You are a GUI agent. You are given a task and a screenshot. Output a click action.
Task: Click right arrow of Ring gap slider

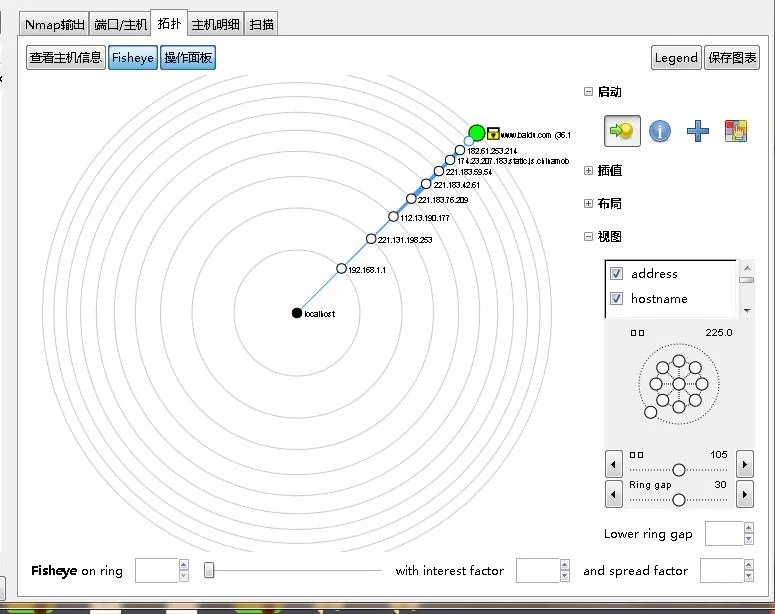(745, 494)
